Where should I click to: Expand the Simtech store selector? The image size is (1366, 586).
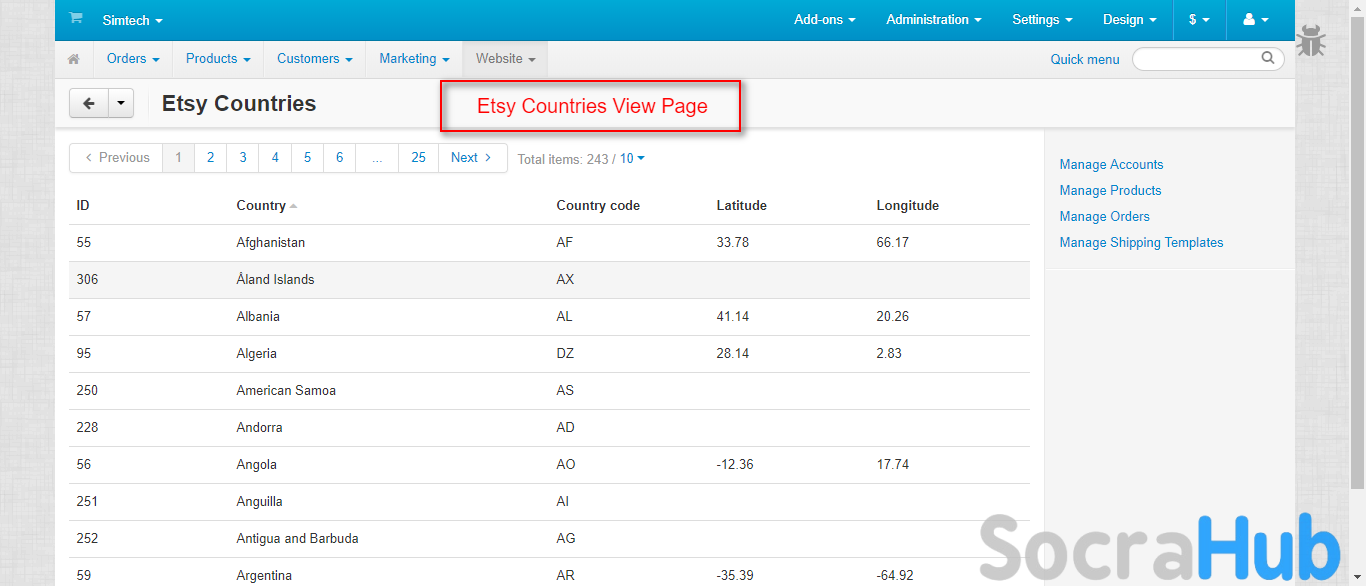point(132,20)
